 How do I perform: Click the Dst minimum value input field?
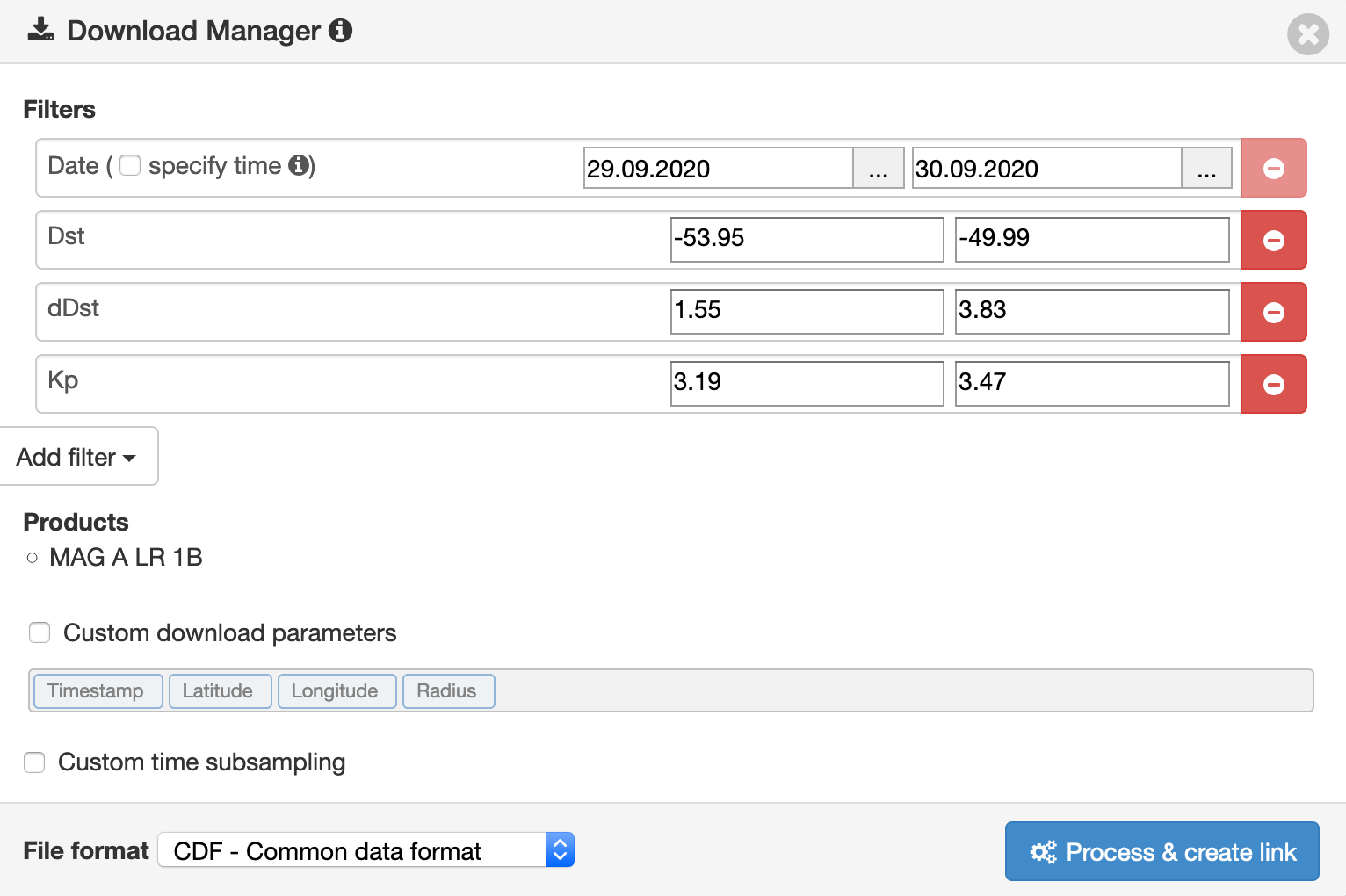[807, 239]
